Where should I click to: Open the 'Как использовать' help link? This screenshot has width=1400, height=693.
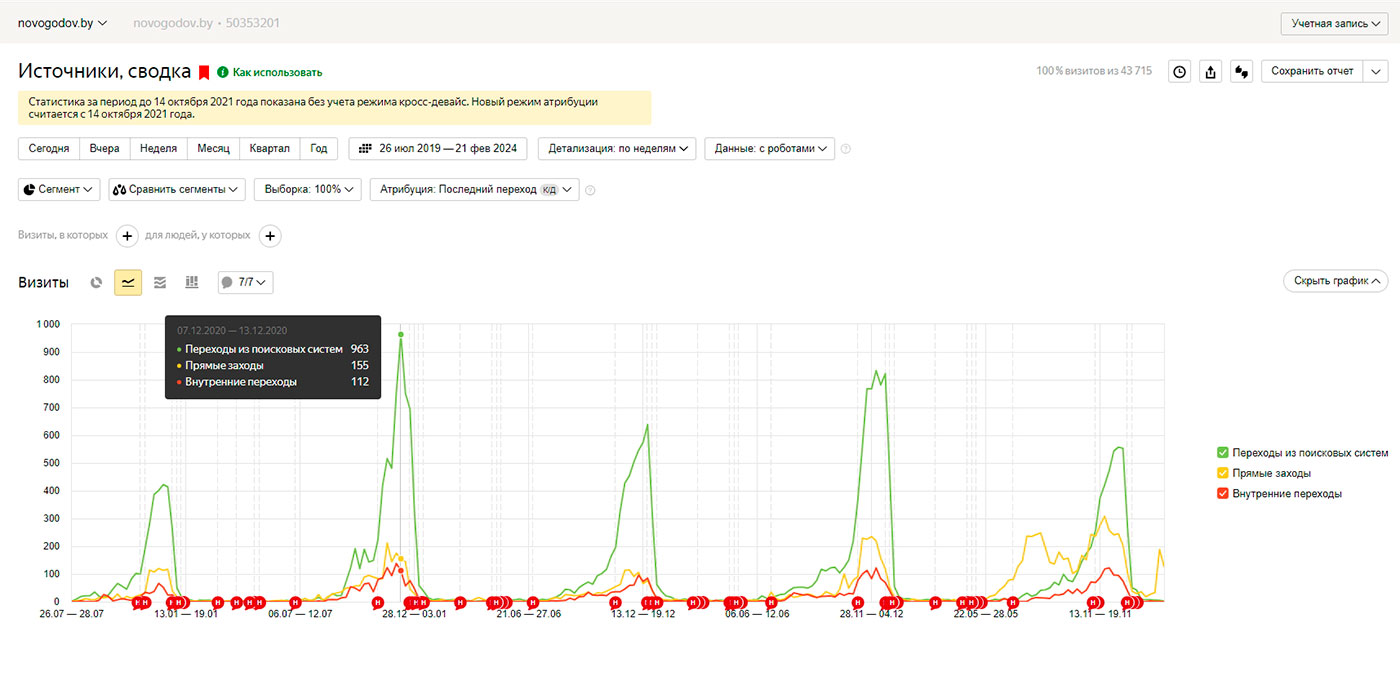tap(277, 72)
